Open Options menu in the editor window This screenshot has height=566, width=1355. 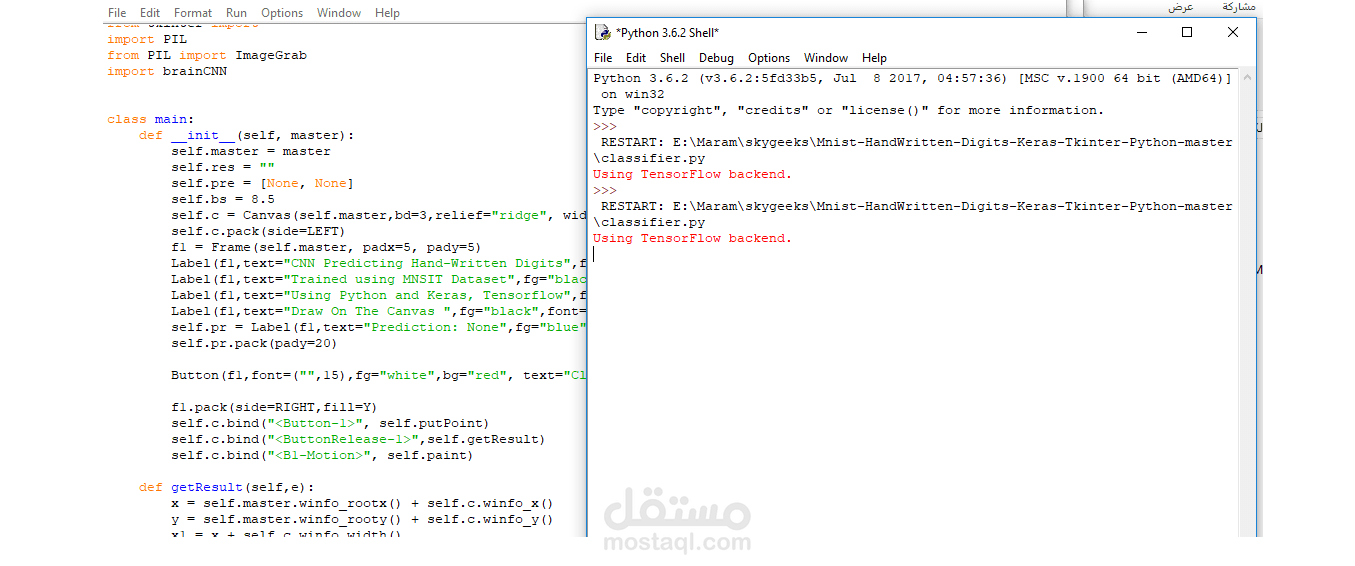tap(282, 13)
